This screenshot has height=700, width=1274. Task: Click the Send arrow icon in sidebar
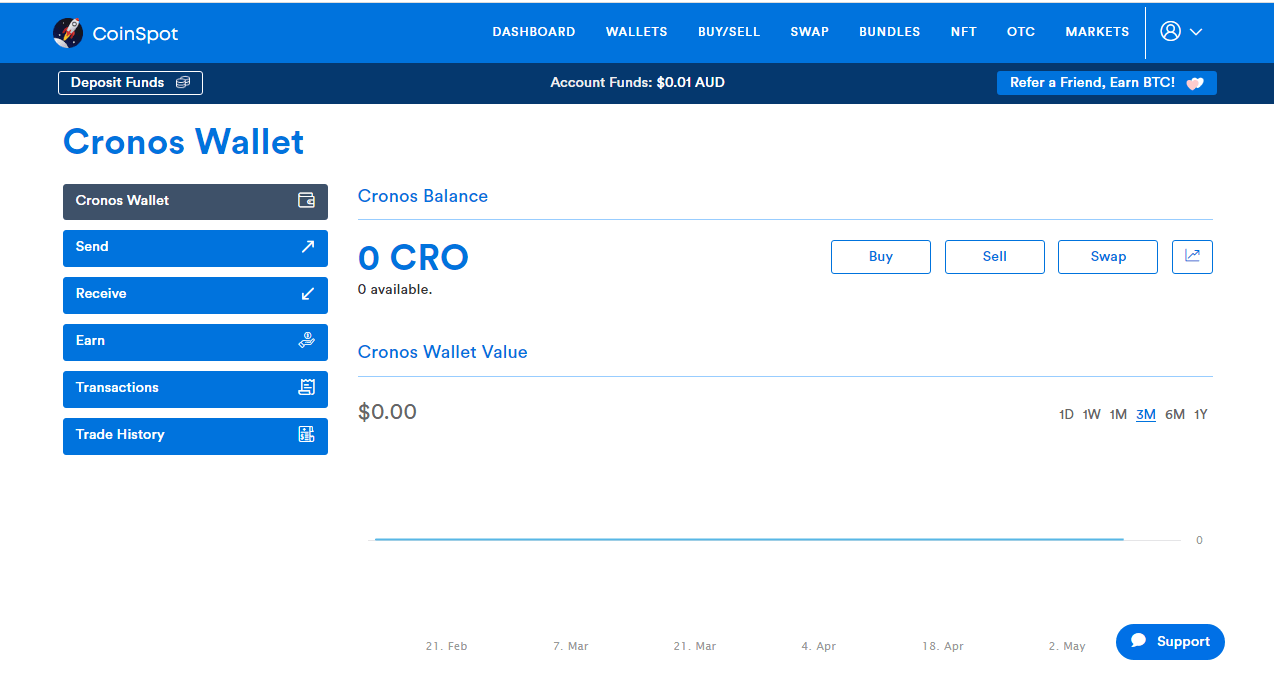[307, 247]
